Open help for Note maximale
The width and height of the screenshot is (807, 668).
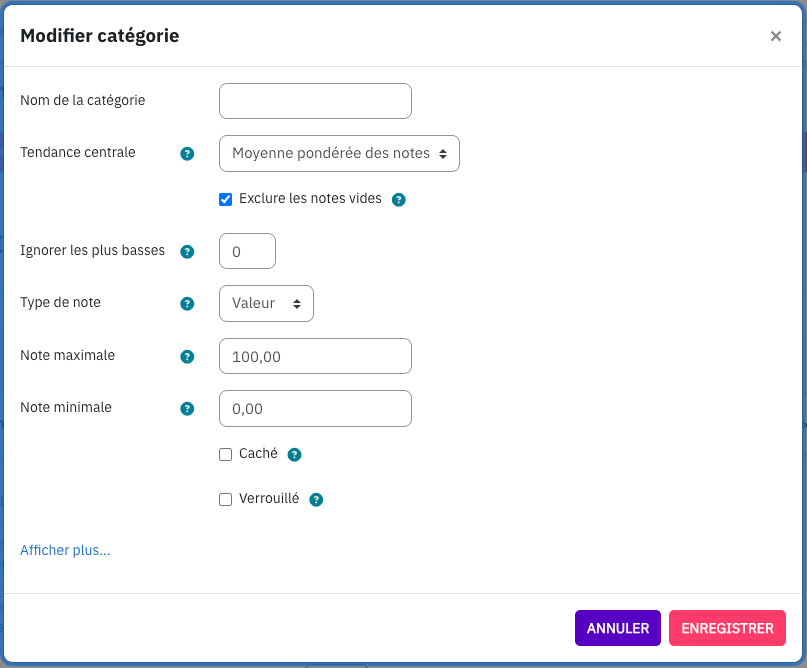(187, 357)
